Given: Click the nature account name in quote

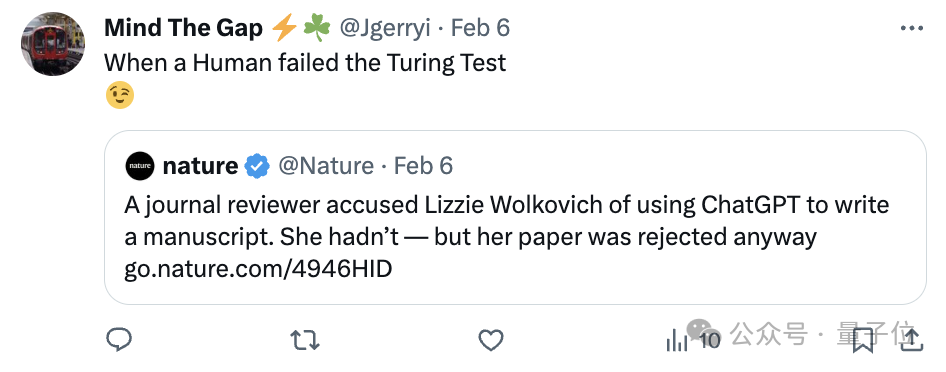Looking at the screenshot, I should 200,166.
